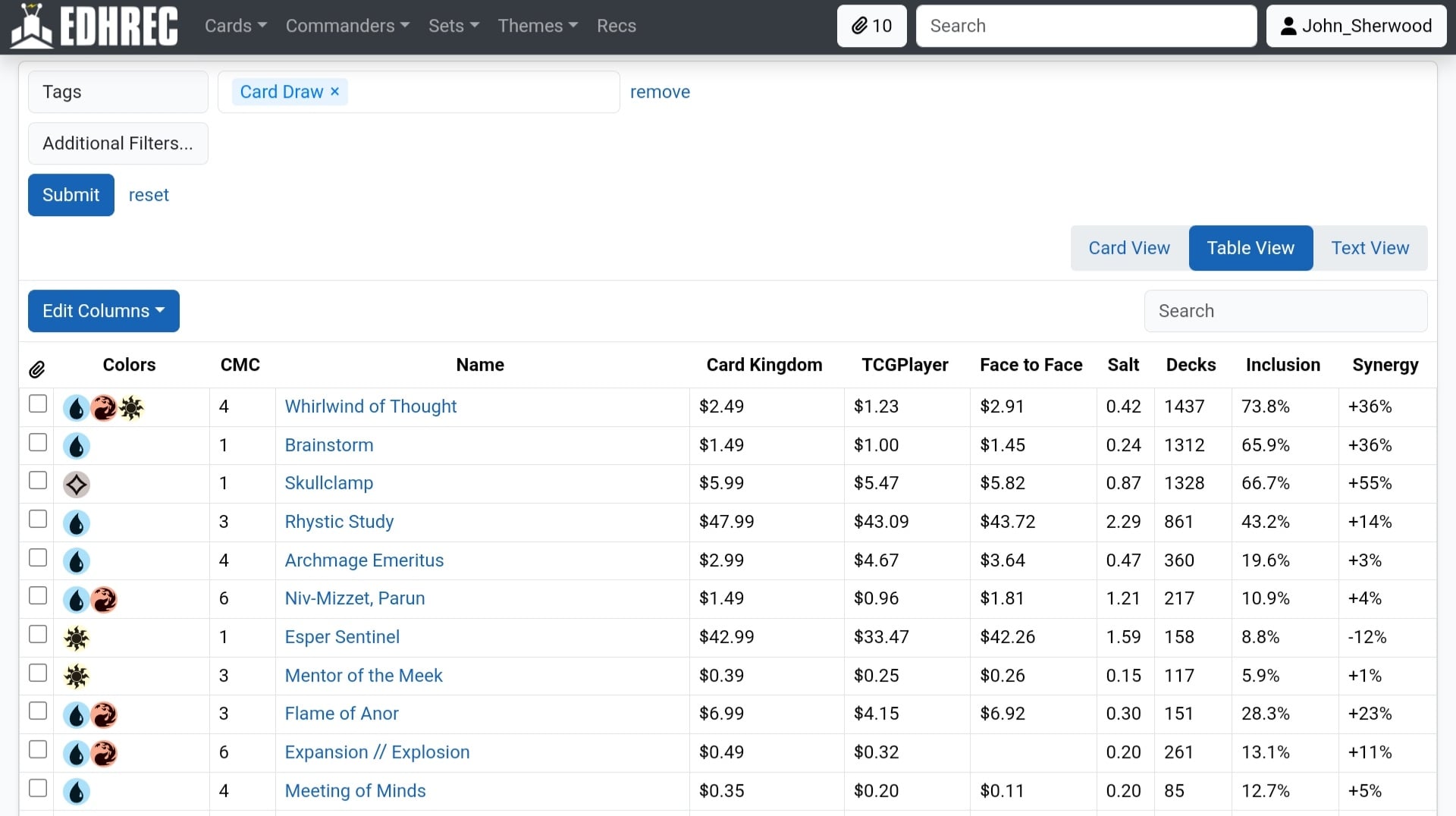Open the Archmage Emeritus card link
1456x816 pixels.
(364, 560)
